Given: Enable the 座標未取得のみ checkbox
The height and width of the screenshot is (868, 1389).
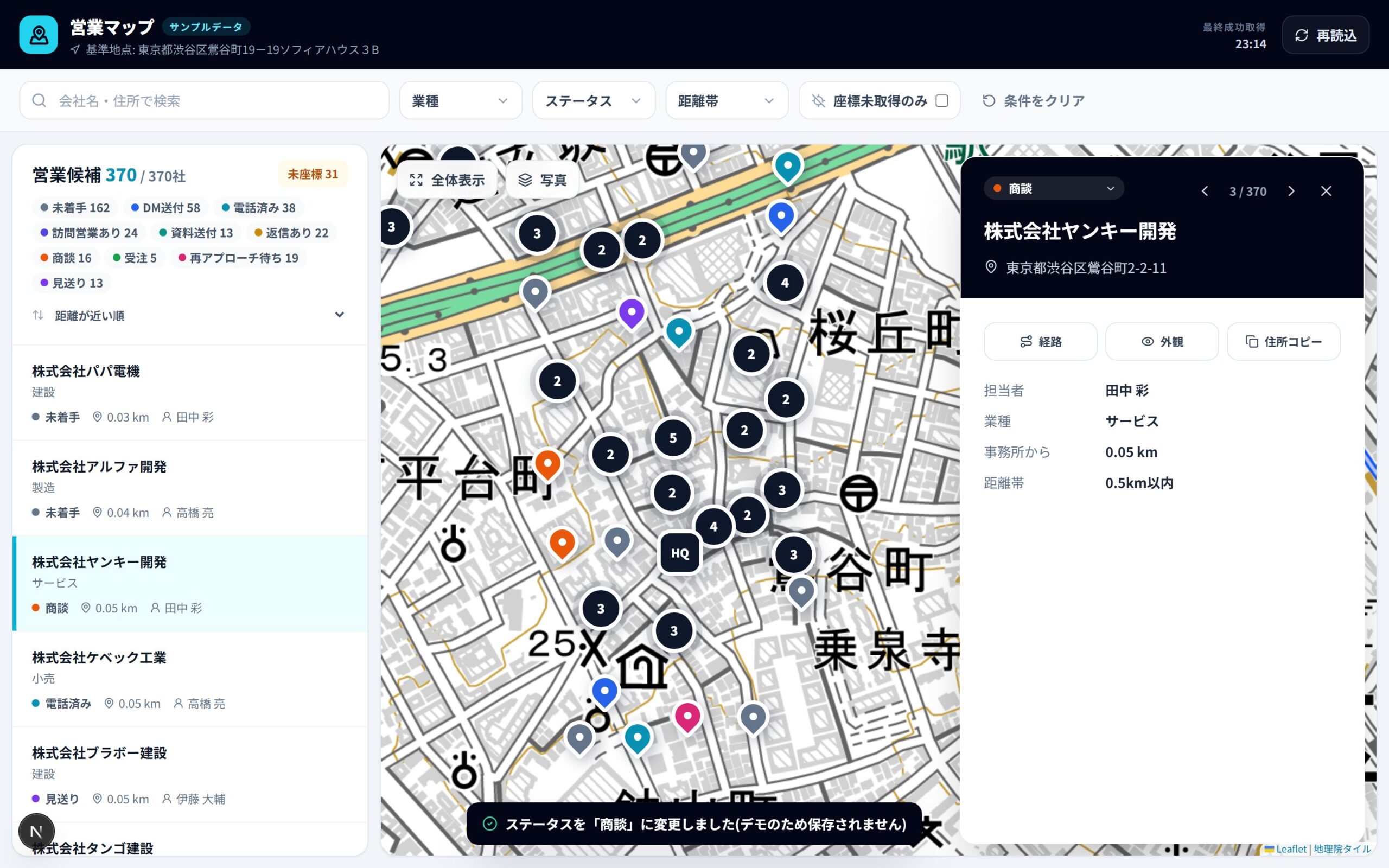Looking at the screenshot, I should coord(942,100).
